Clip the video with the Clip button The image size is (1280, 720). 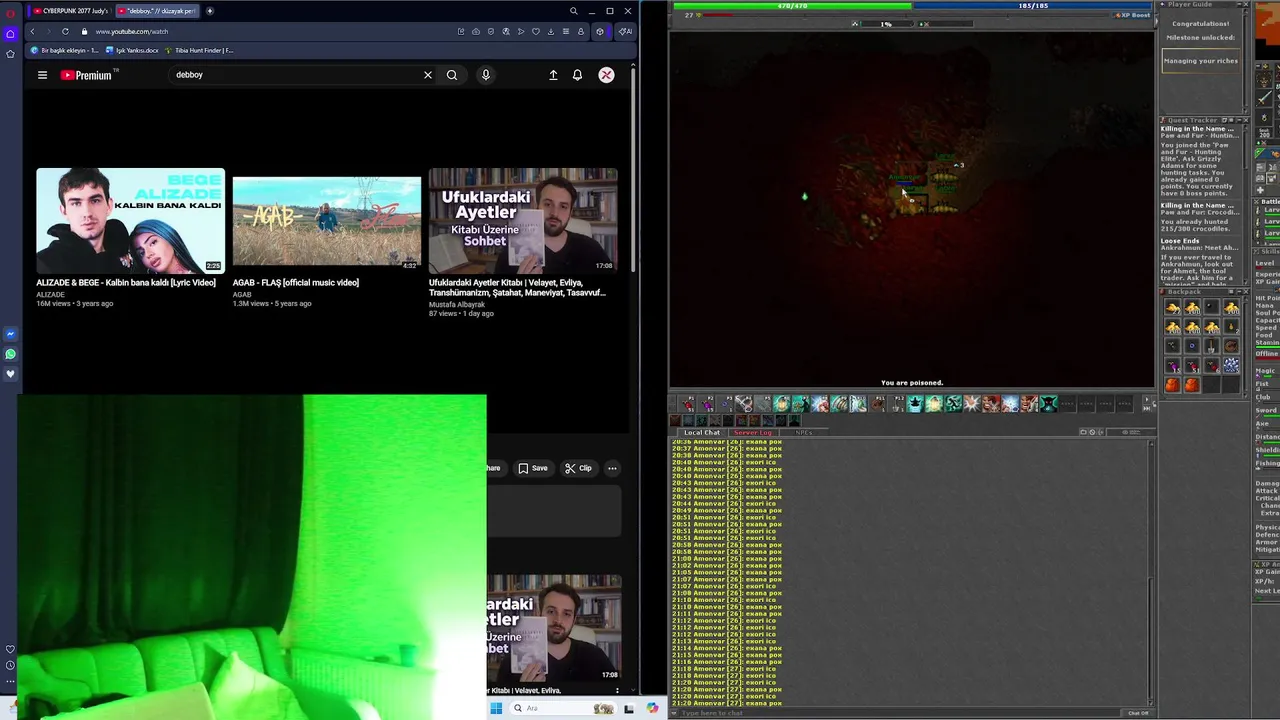click(578, 468)
